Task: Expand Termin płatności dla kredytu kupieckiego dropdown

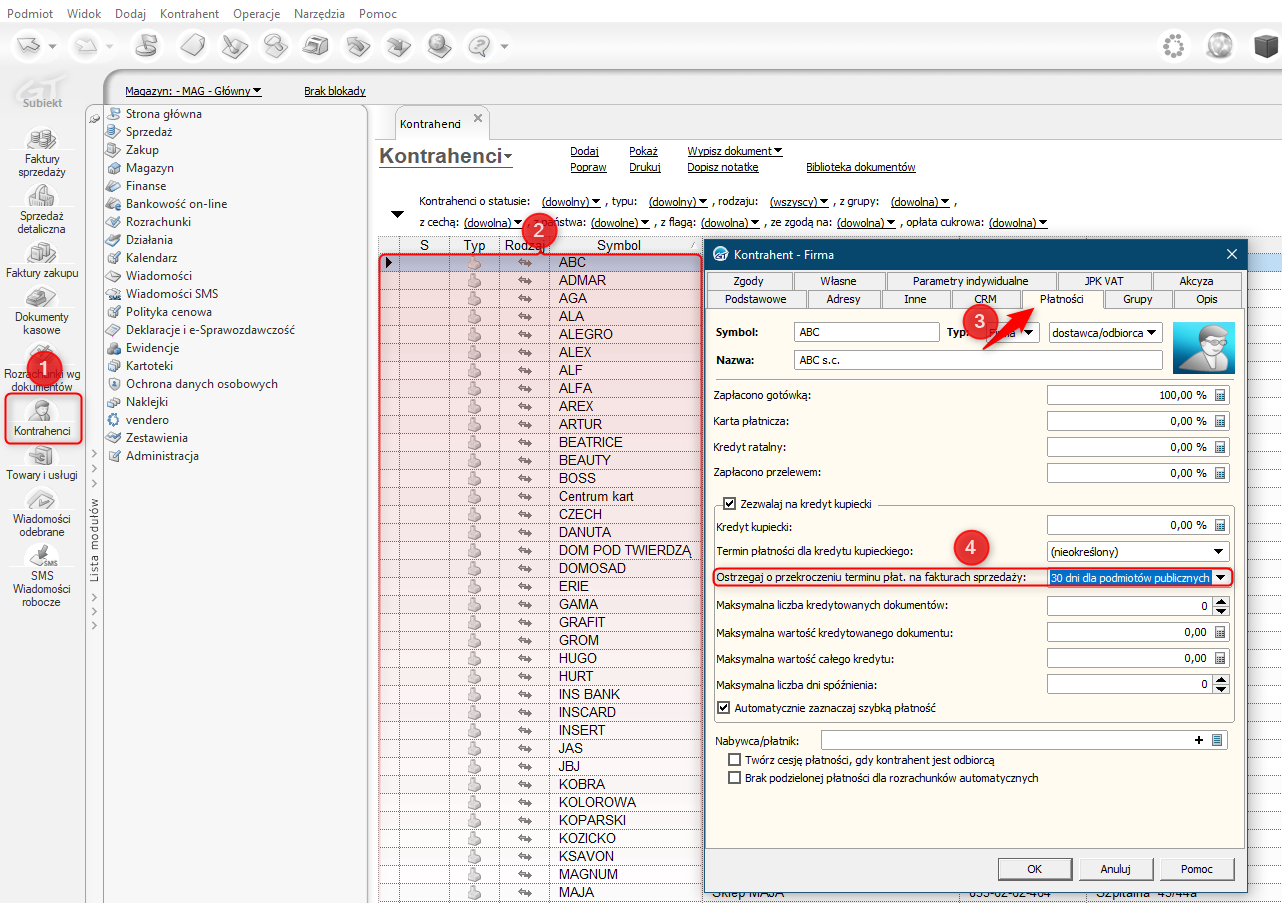Action: (x=1219, y=551)
